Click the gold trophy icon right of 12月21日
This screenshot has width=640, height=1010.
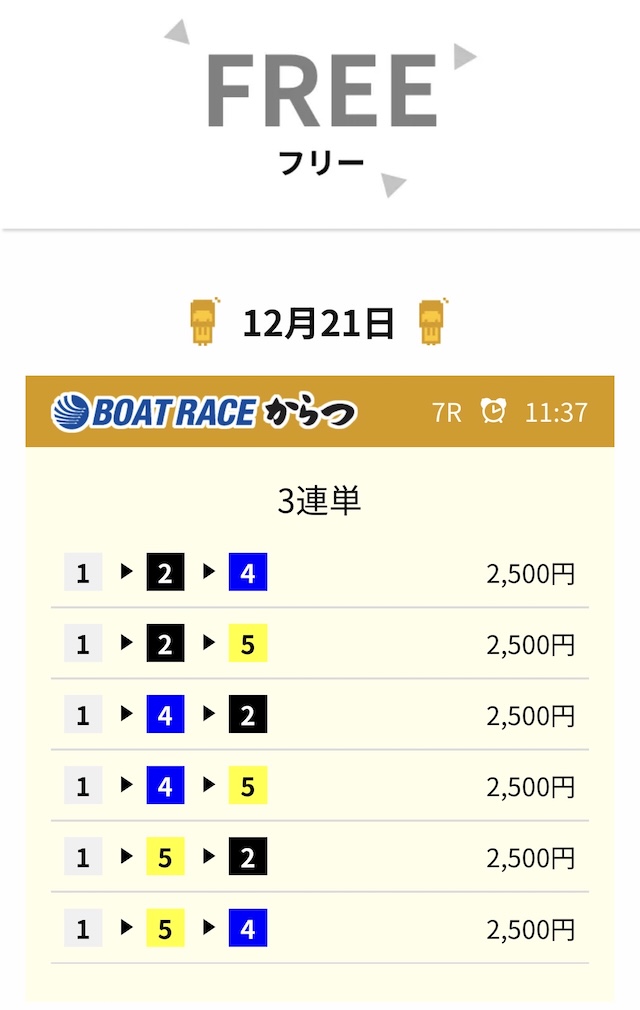click(x=434, y=322)
